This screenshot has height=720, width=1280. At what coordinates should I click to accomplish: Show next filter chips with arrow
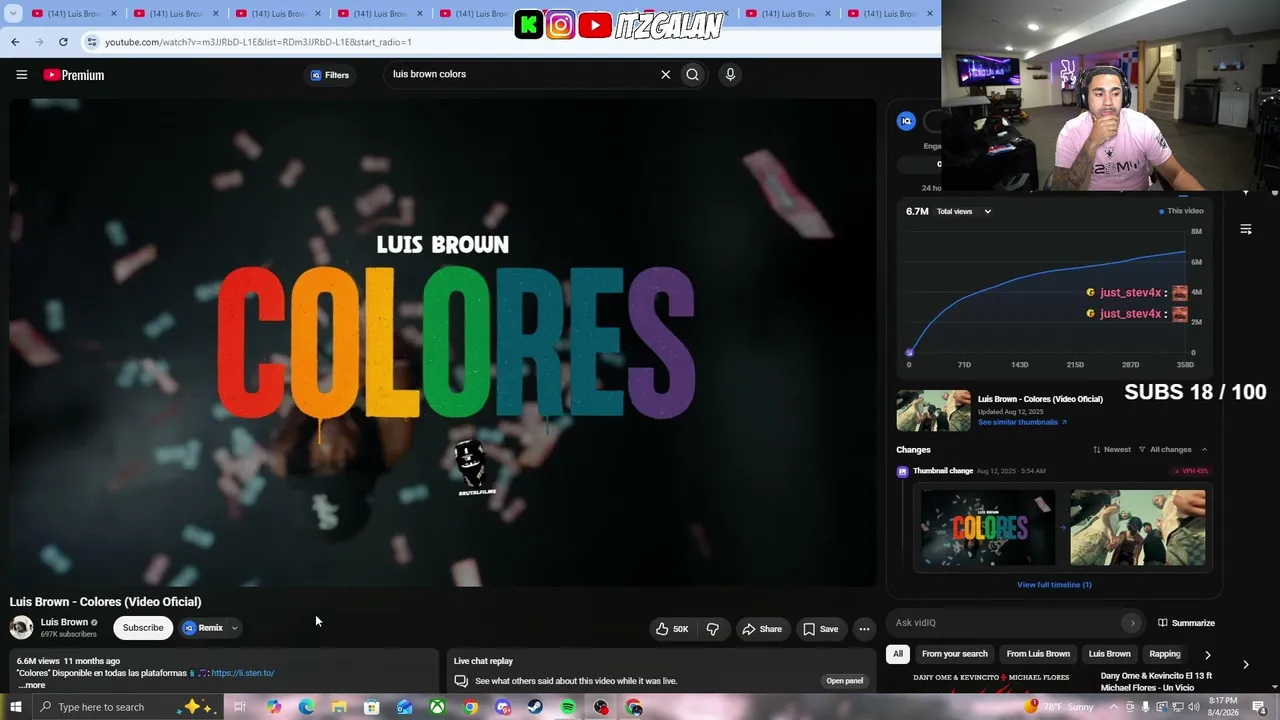[1207, 655]
